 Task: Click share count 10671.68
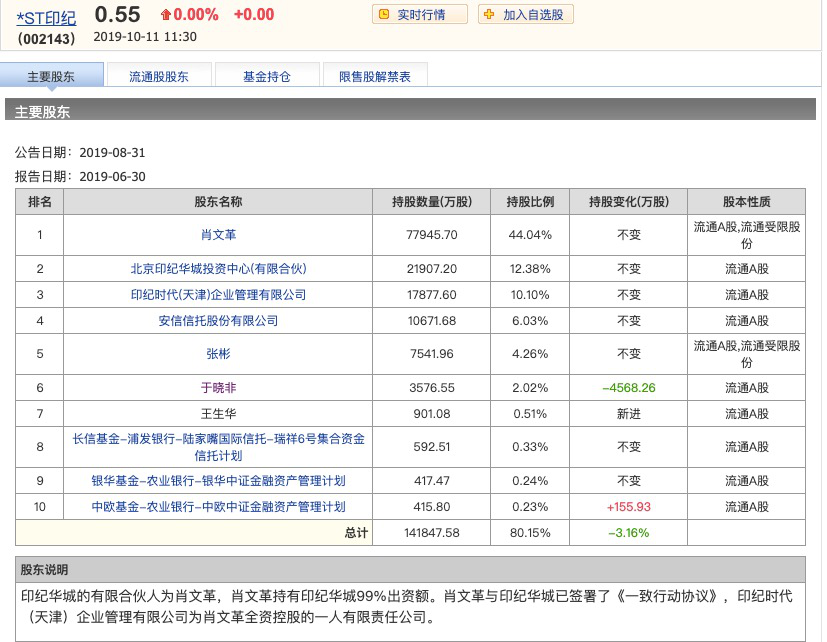pos(431,320)
